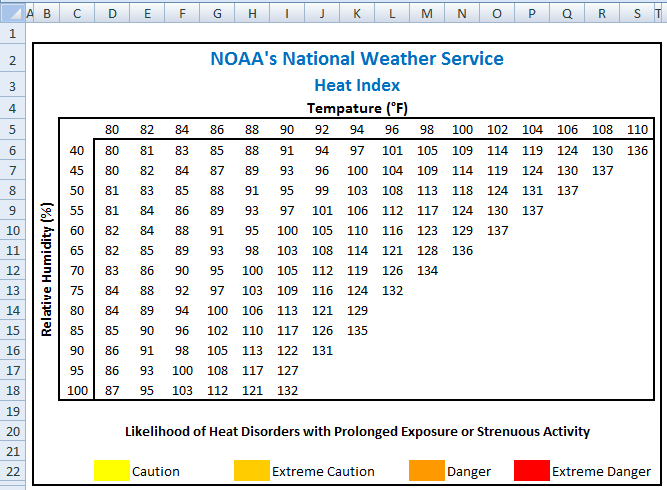Screen dimensions: 667x490
Task: Click the NOAA's National Weather Service title
Action: [357, 59]
